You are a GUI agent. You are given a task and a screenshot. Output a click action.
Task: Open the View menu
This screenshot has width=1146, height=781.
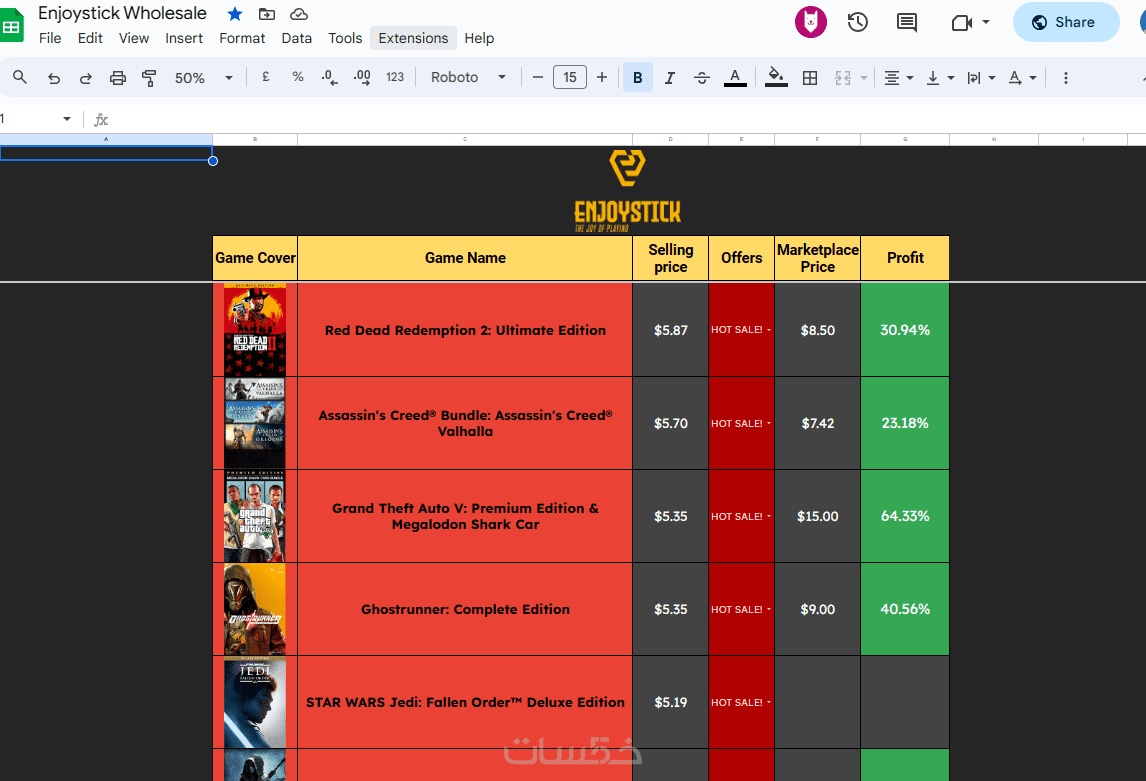134,38
